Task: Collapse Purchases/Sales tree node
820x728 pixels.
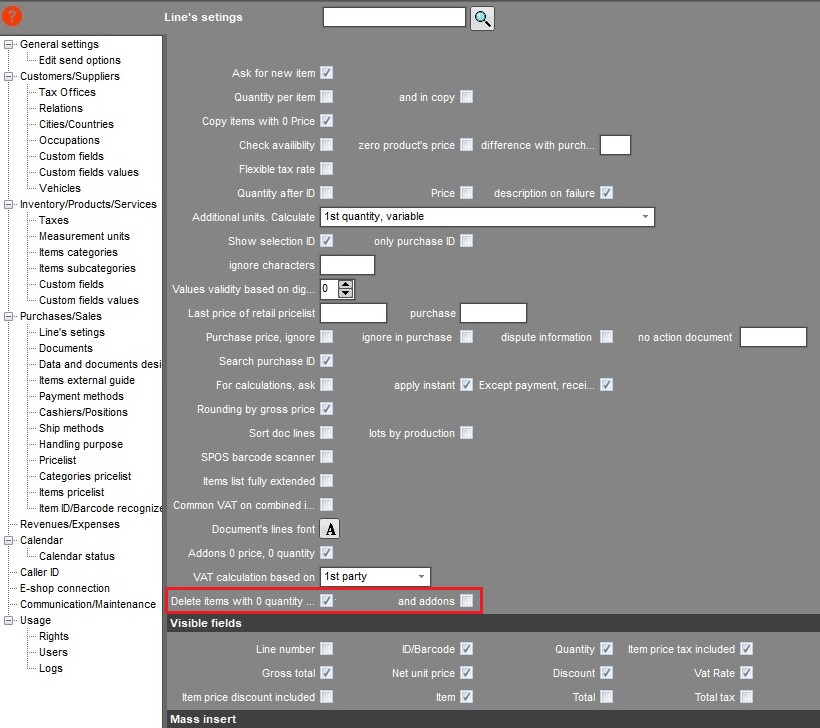Action: pyautogui.click(x=8, y=316)
